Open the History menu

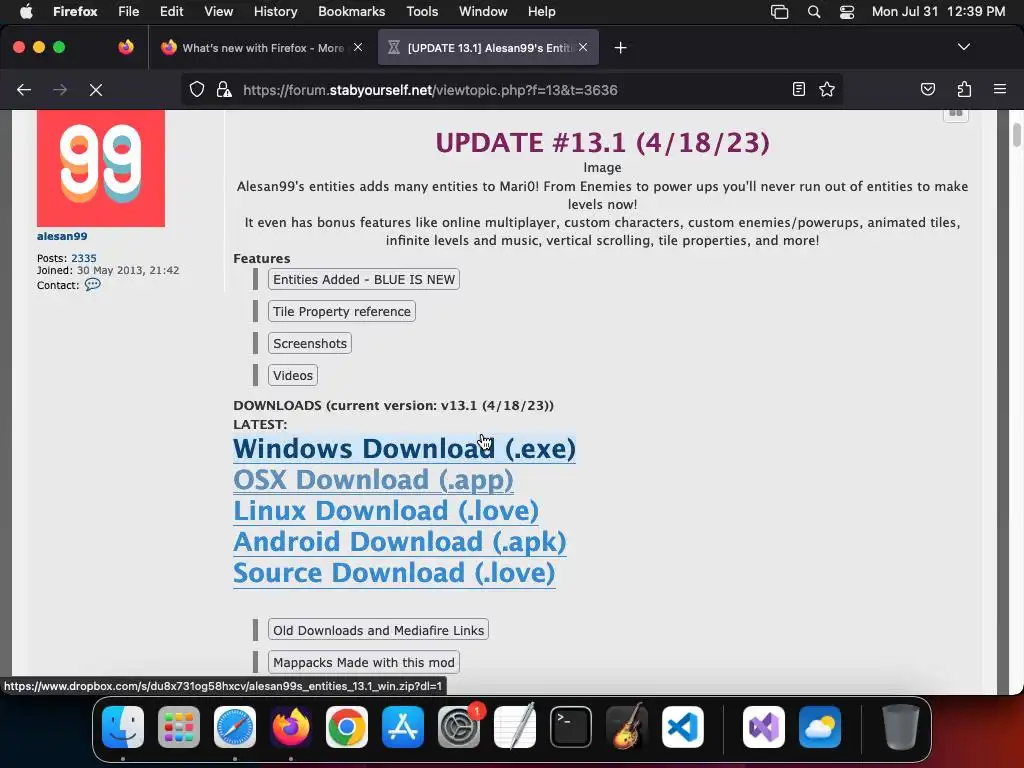point(276,12)
